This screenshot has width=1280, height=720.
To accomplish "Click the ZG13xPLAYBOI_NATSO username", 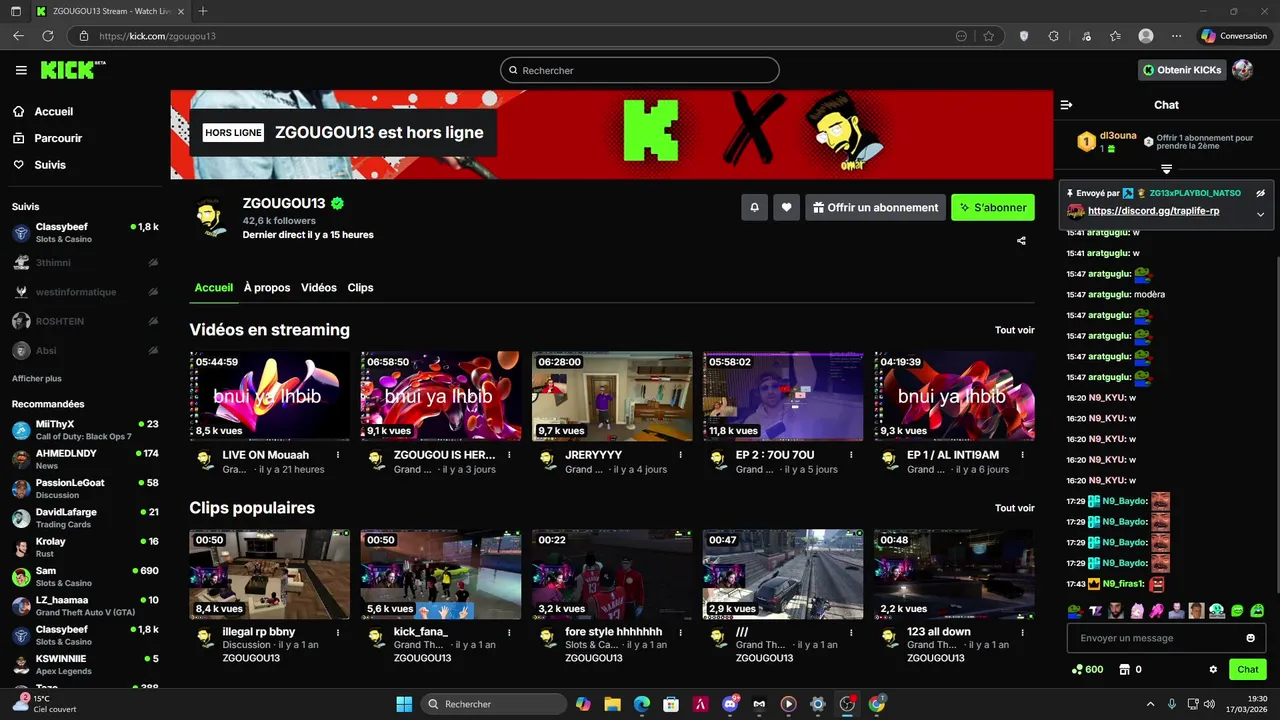I will coord(1196,193).
